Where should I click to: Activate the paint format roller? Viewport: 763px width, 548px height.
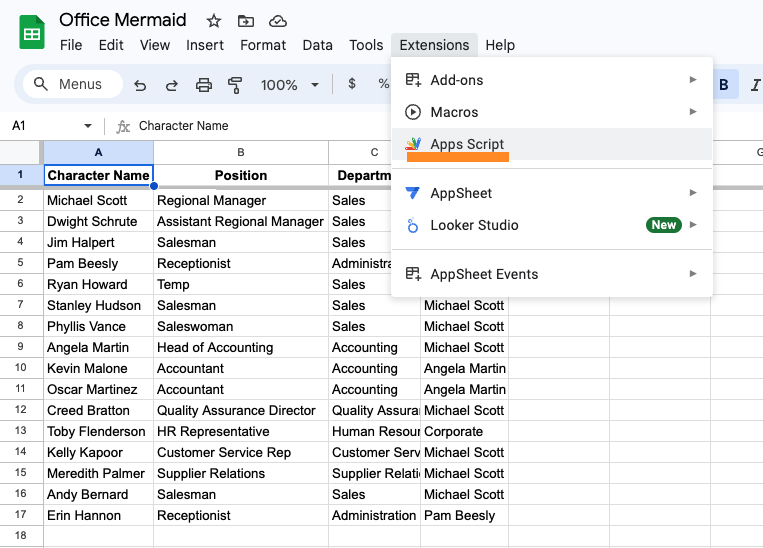click(x=236, y=85)
